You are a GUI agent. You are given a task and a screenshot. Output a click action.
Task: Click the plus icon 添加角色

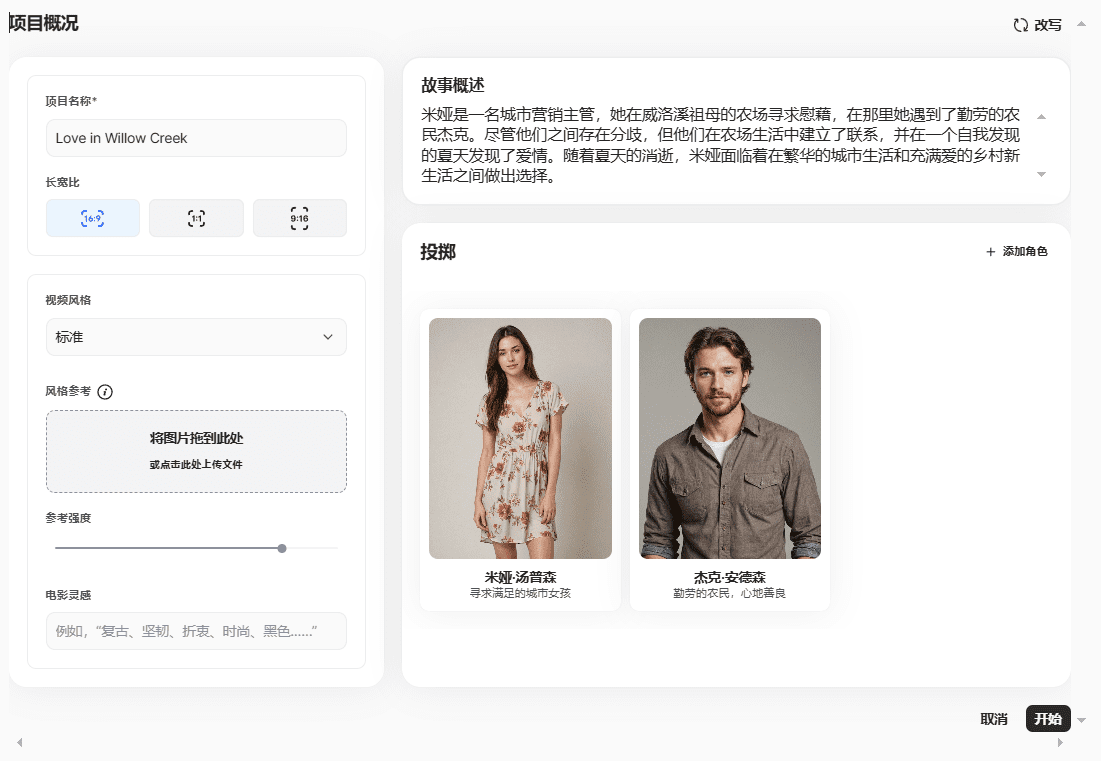point(1016,251)
